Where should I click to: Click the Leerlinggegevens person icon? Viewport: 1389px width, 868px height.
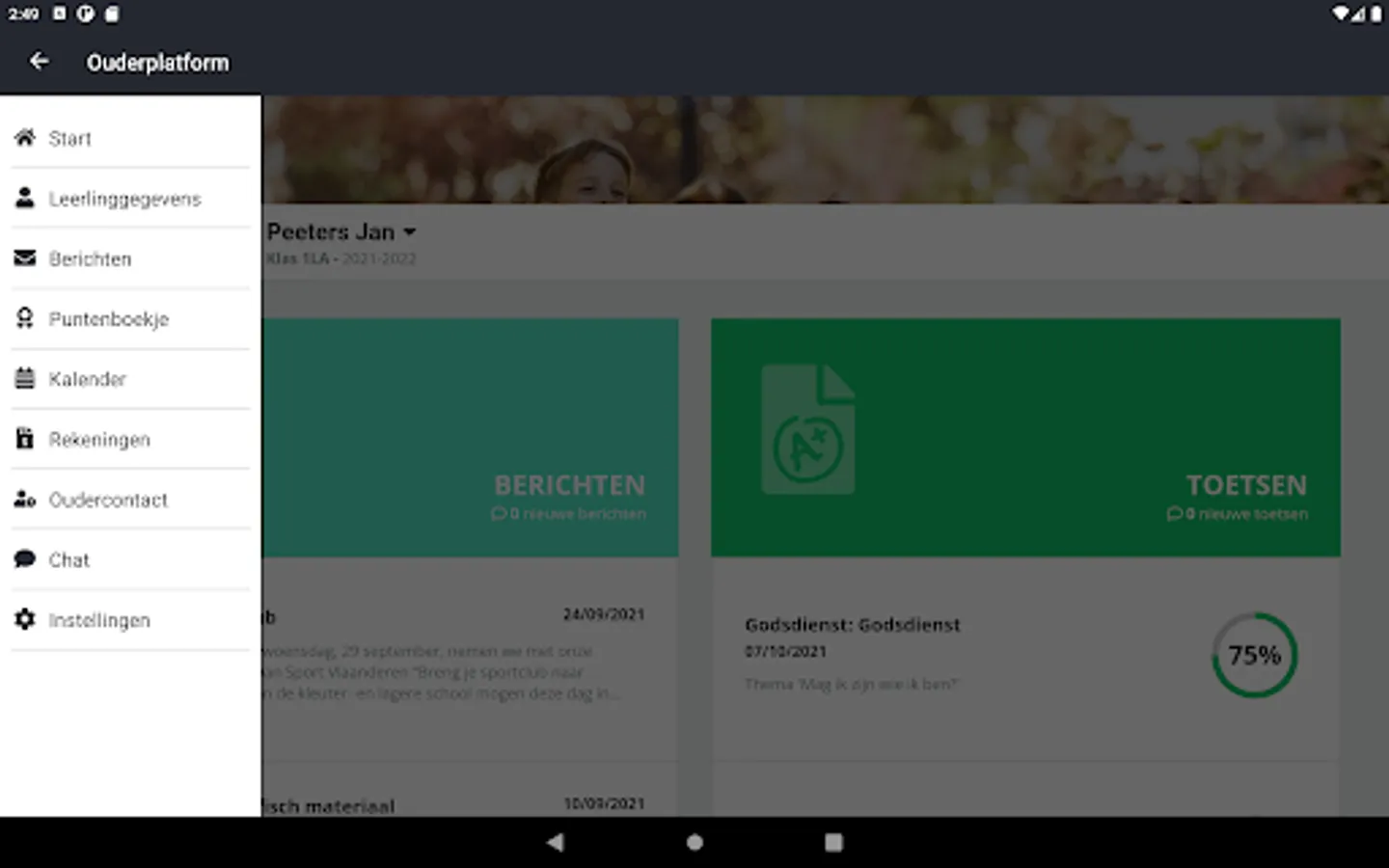point(25,198)
